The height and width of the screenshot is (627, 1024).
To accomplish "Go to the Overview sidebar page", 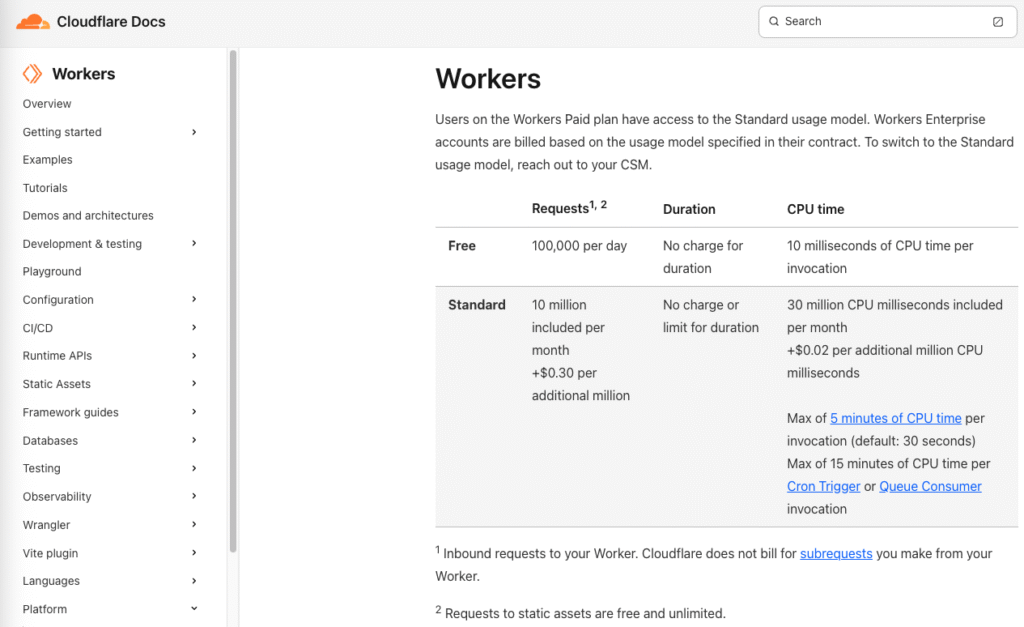I will 47,104.
